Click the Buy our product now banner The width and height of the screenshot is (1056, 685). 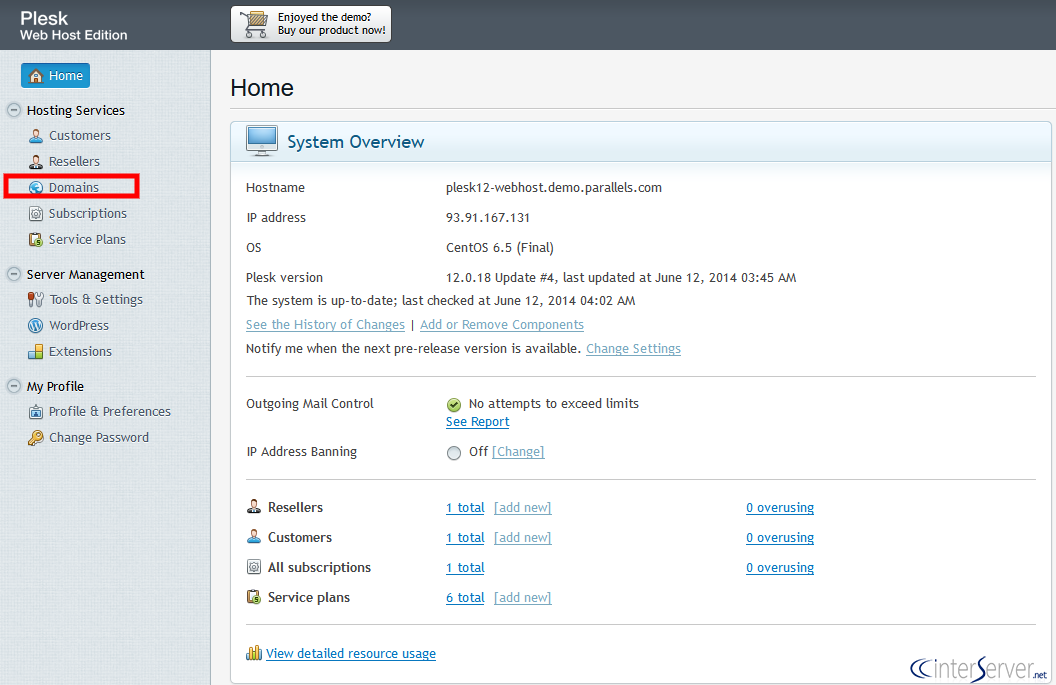click(310, 24)
